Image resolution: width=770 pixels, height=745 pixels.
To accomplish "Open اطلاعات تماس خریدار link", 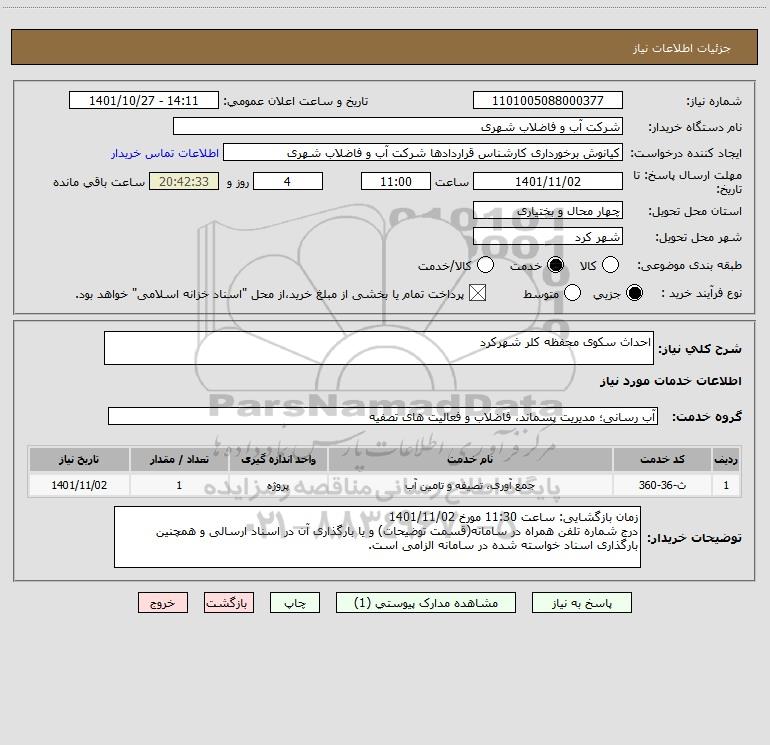I will click(165, 153).
